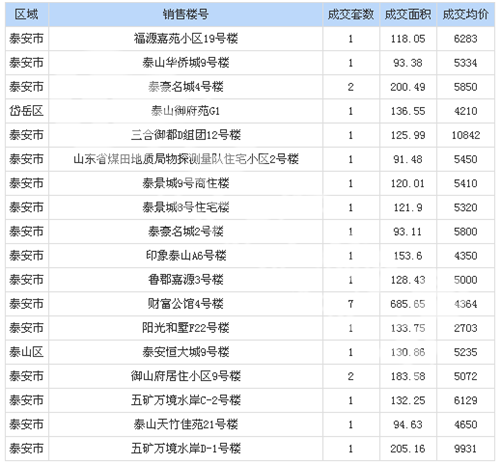The width and height of the screenshot is (500, 464).
Task: Select the 山东省煤田地质局物探测量队住宅小区2号楼 cell
Action: coord(186,159)
